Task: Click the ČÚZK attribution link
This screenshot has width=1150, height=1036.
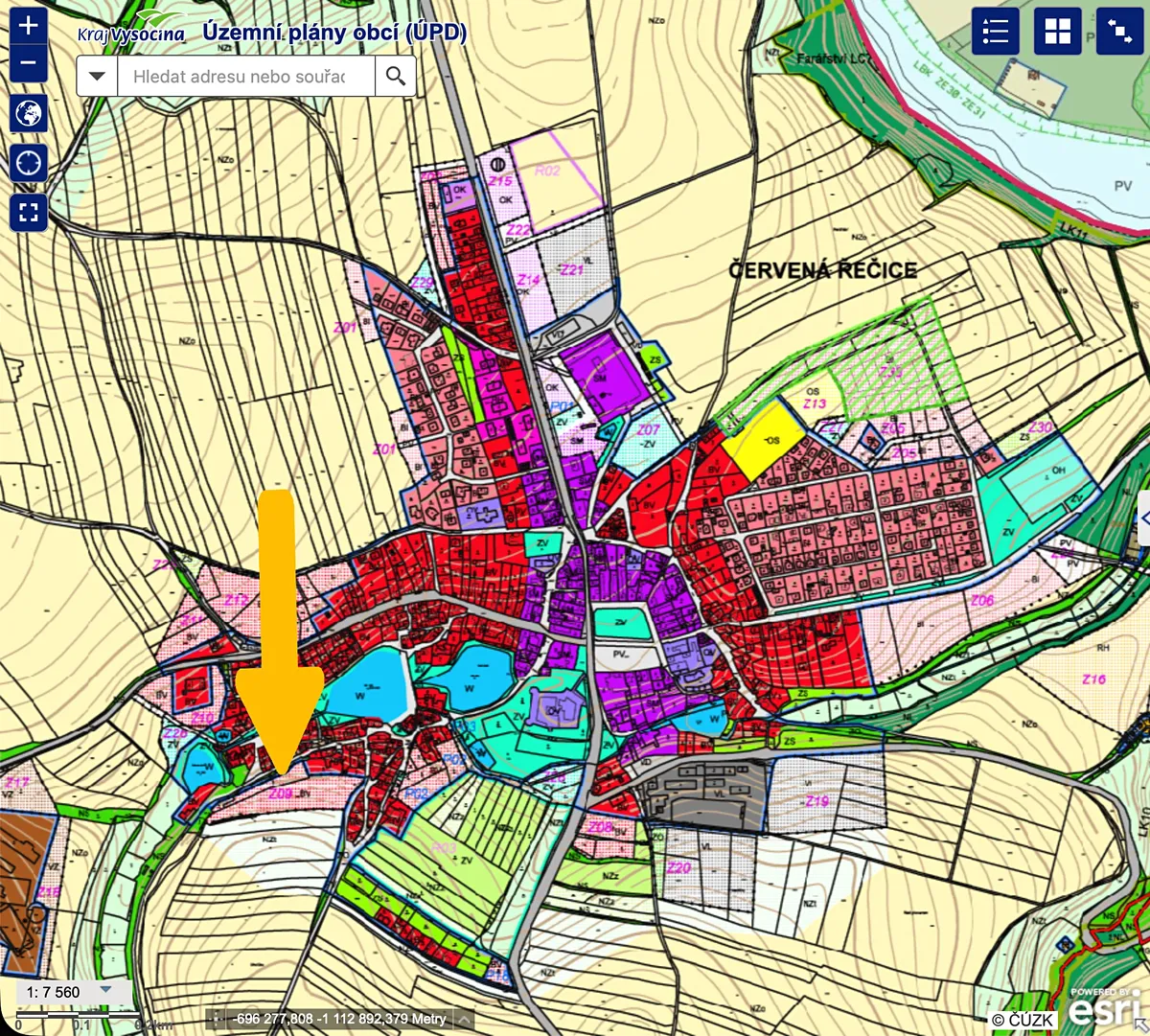Action: (x=1023, y=1020)
